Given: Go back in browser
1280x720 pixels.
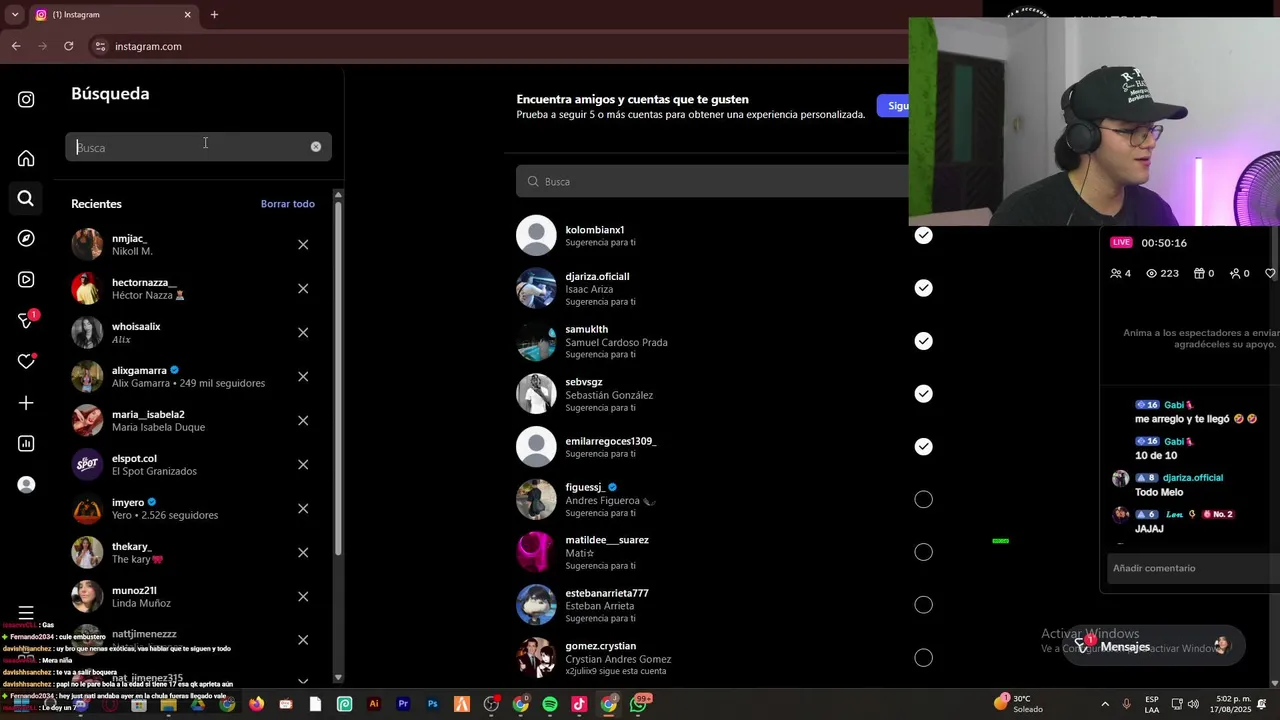Looking at the screenshot, I should coord(16,46).
